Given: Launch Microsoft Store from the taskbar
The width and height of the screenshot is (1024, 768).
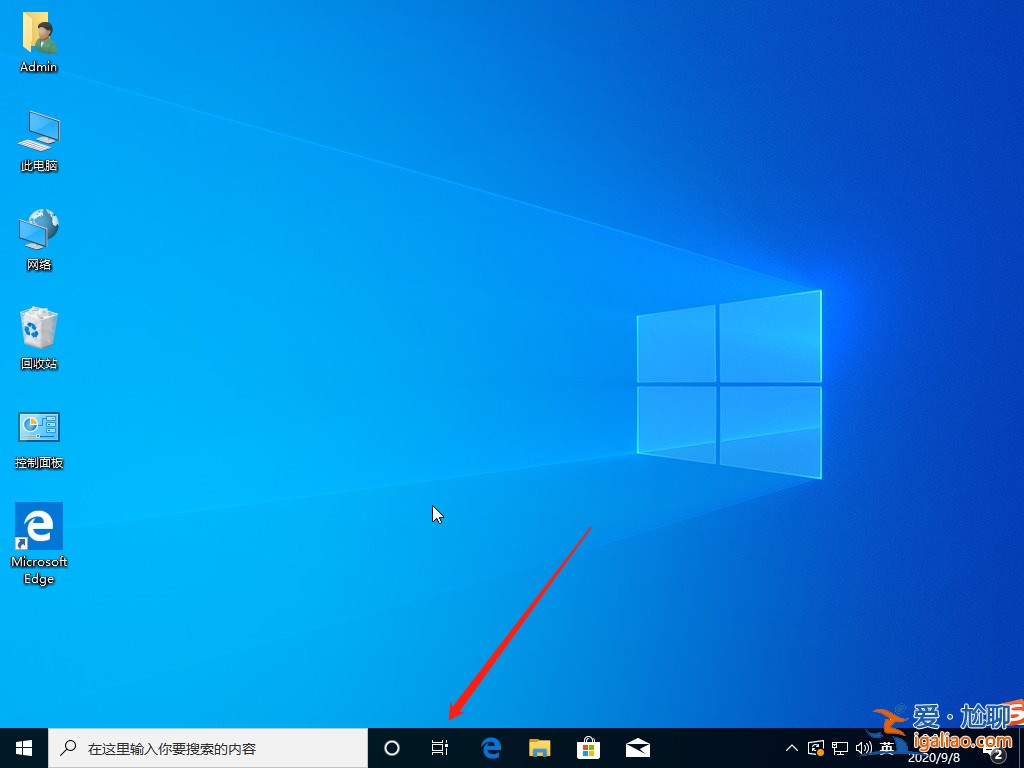Looking at the screenshot, I should [x=588, y=747].
